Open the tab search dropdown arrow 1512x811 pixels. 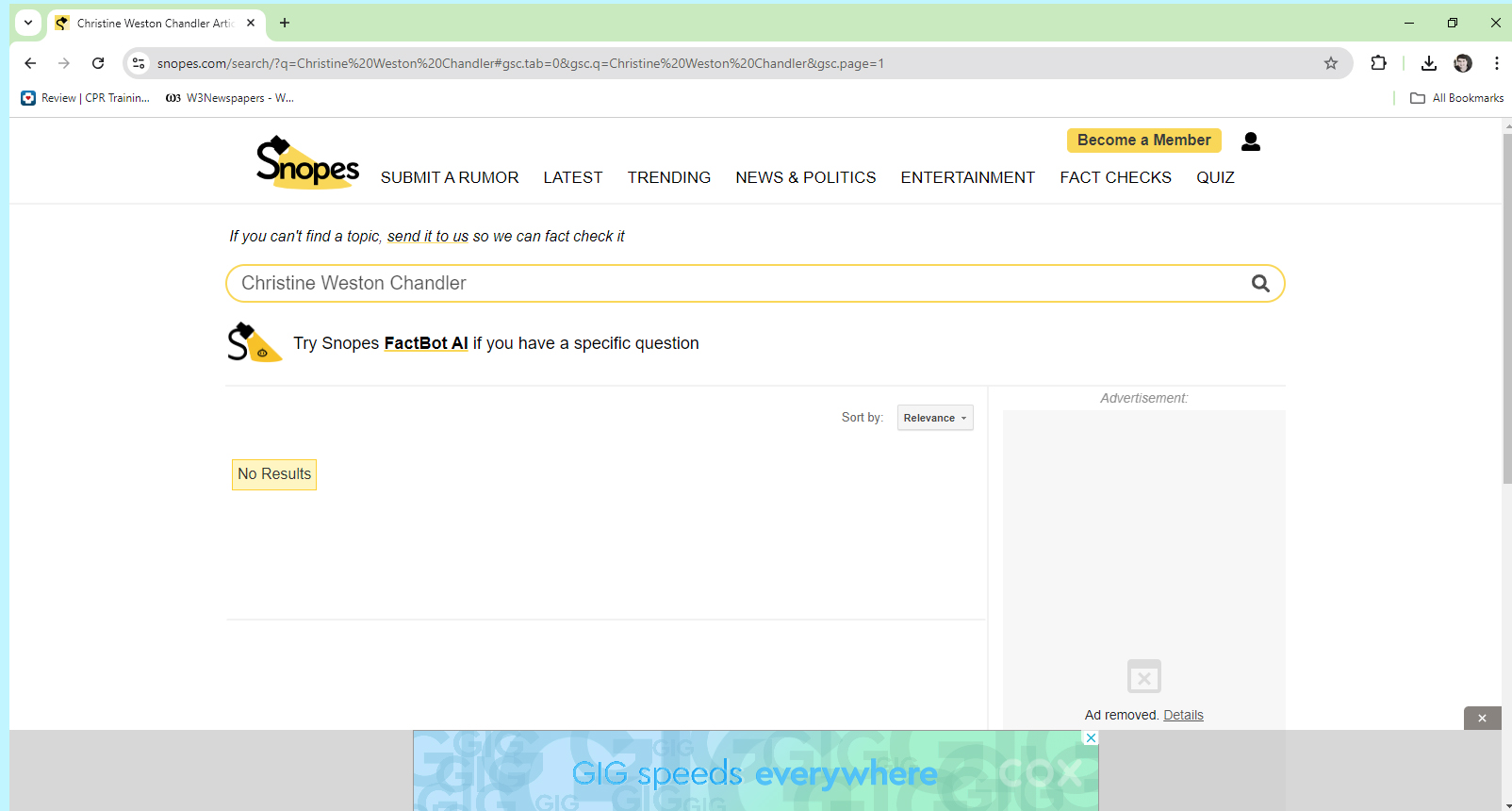[28, 23]
